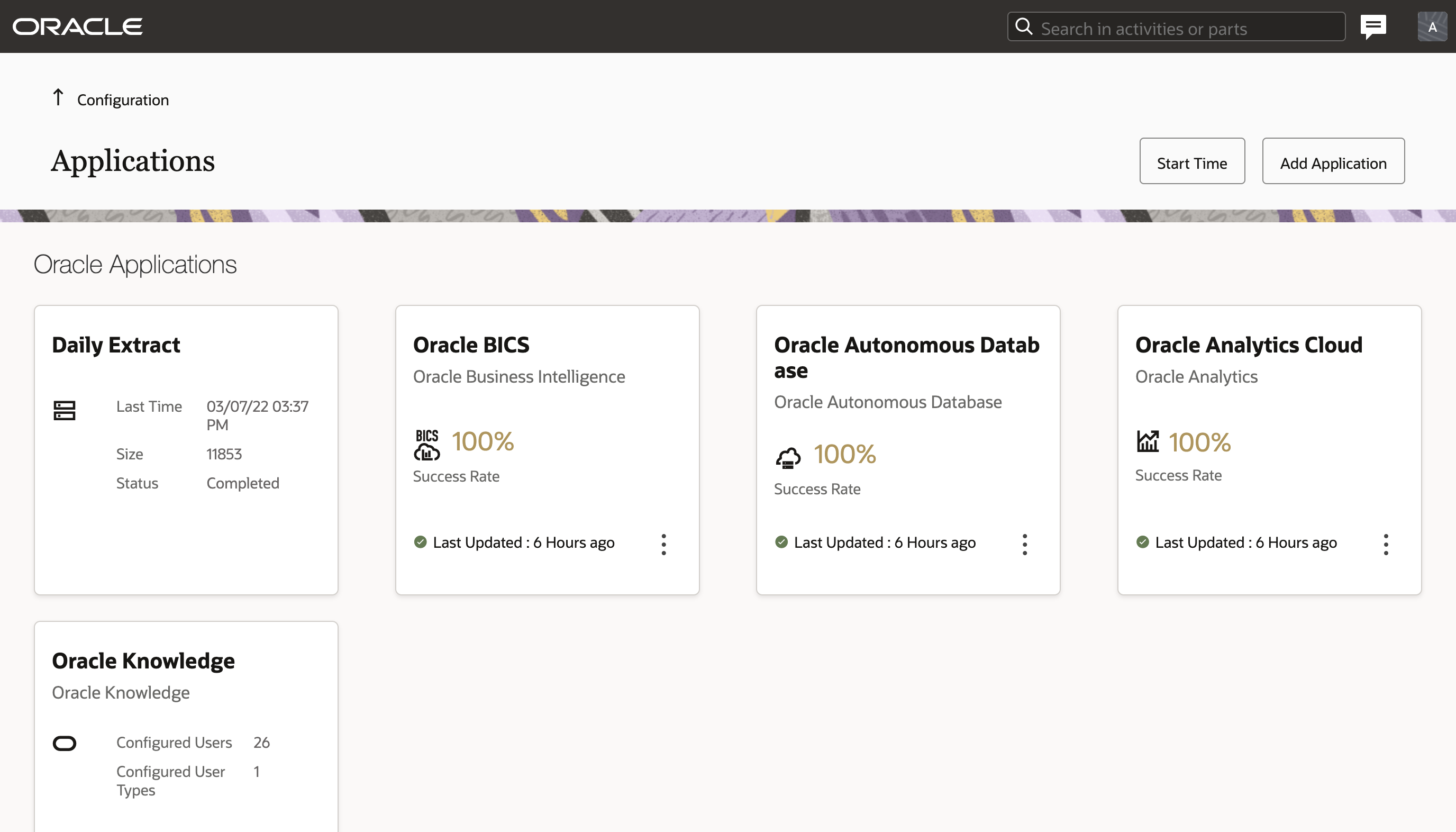Click the Start Time button
This screenshot has height=832, width=1456.
[1191, 161]
